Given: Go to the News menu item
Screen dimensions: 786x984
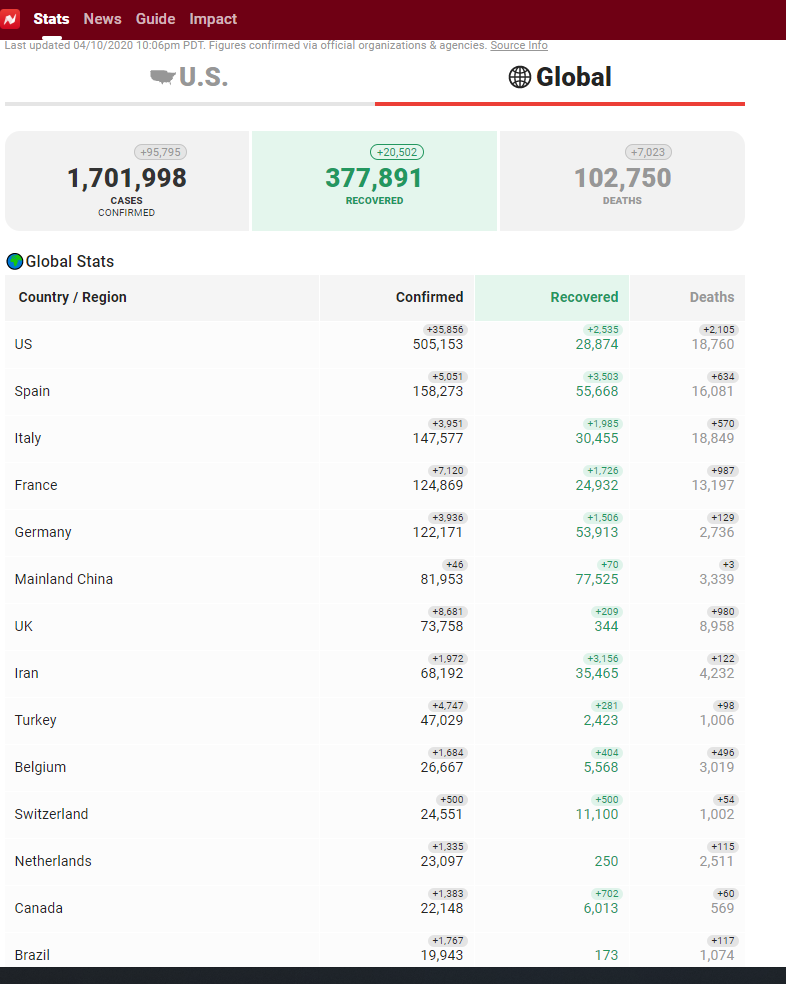Looking at the screenshot, I should (x=102, y=19).
